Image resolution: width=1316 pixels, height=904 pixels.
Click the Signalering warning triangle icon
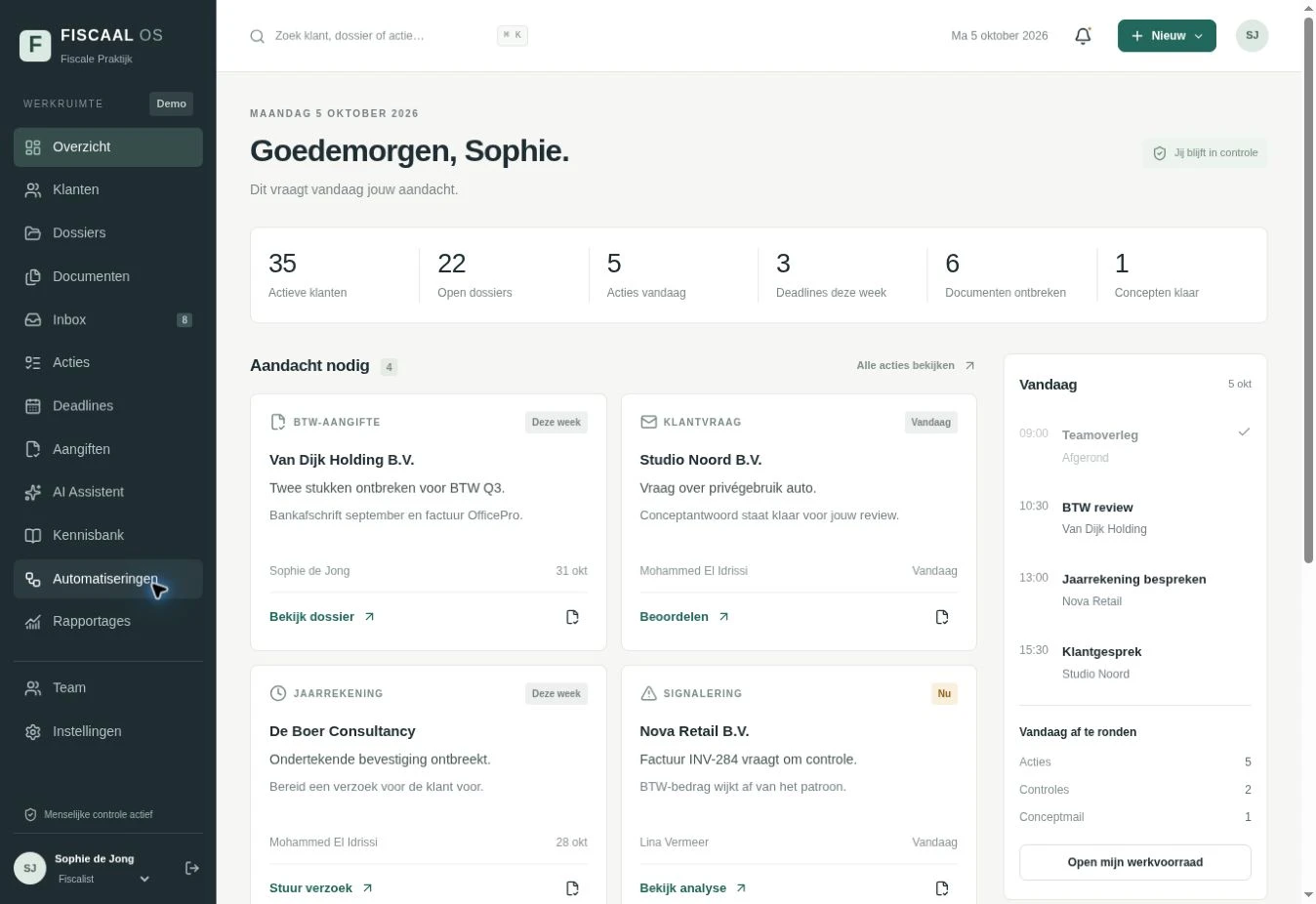(648, 693)
